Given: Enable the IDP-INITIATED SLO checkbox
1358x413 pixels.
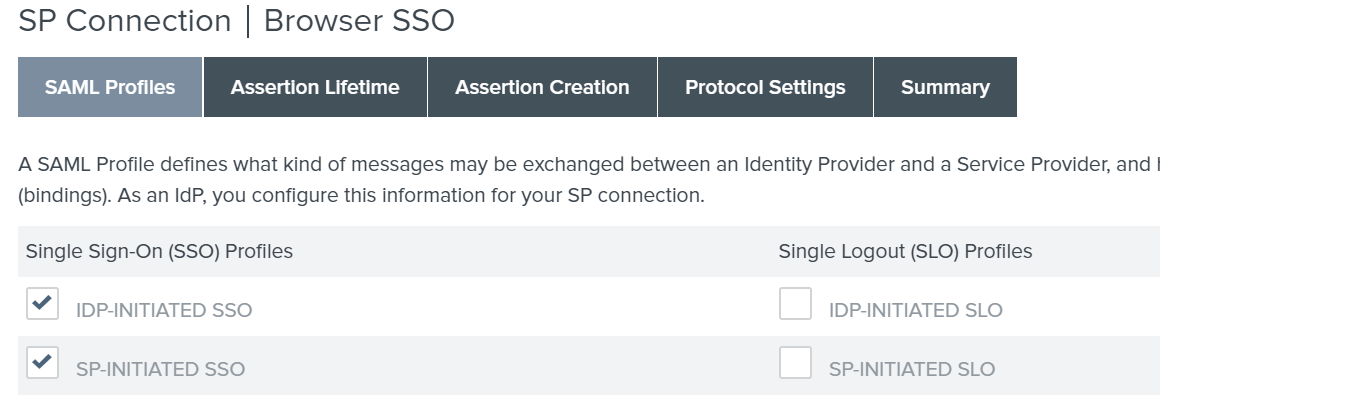Looking at the screenshot, I should point(795,304).
